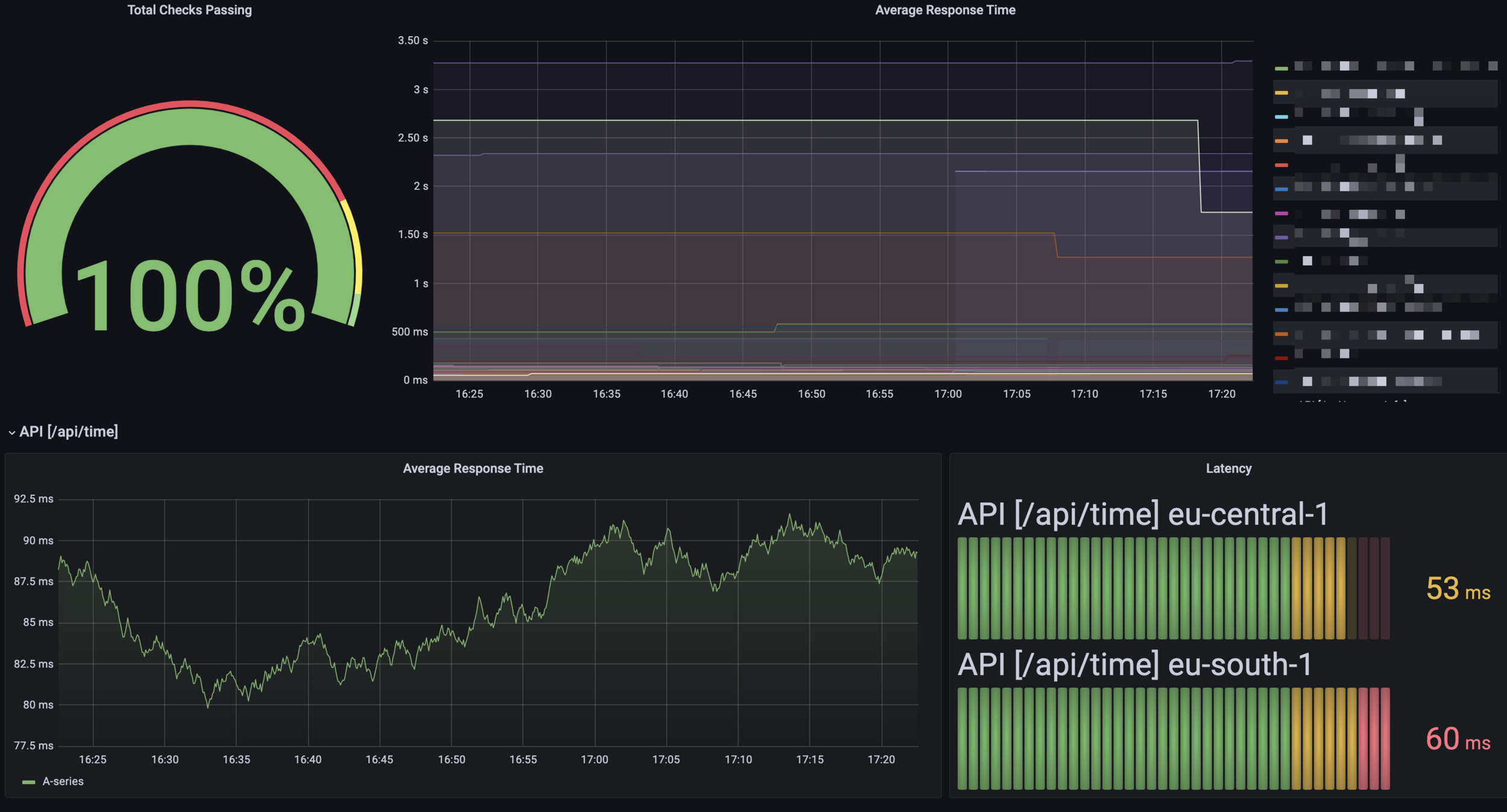Toggle the A-series legend label
The width and height of the screenshot is (1507, 812).
63,781
